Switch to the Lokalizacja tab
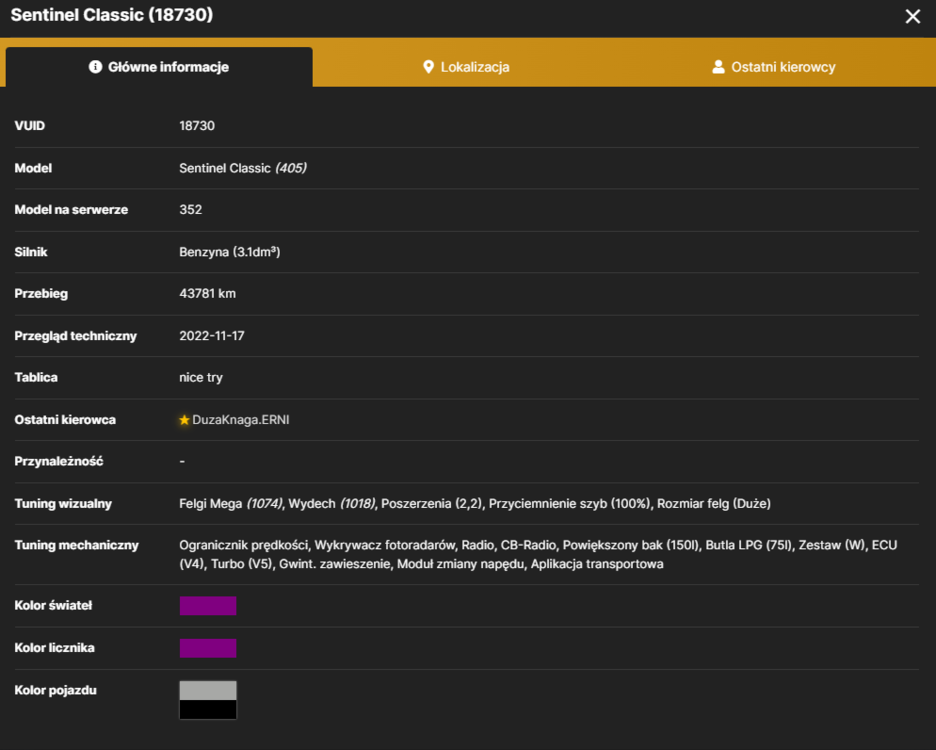This screenshot has width=936, height=750. pyautogui.click(x=466, y=67)
